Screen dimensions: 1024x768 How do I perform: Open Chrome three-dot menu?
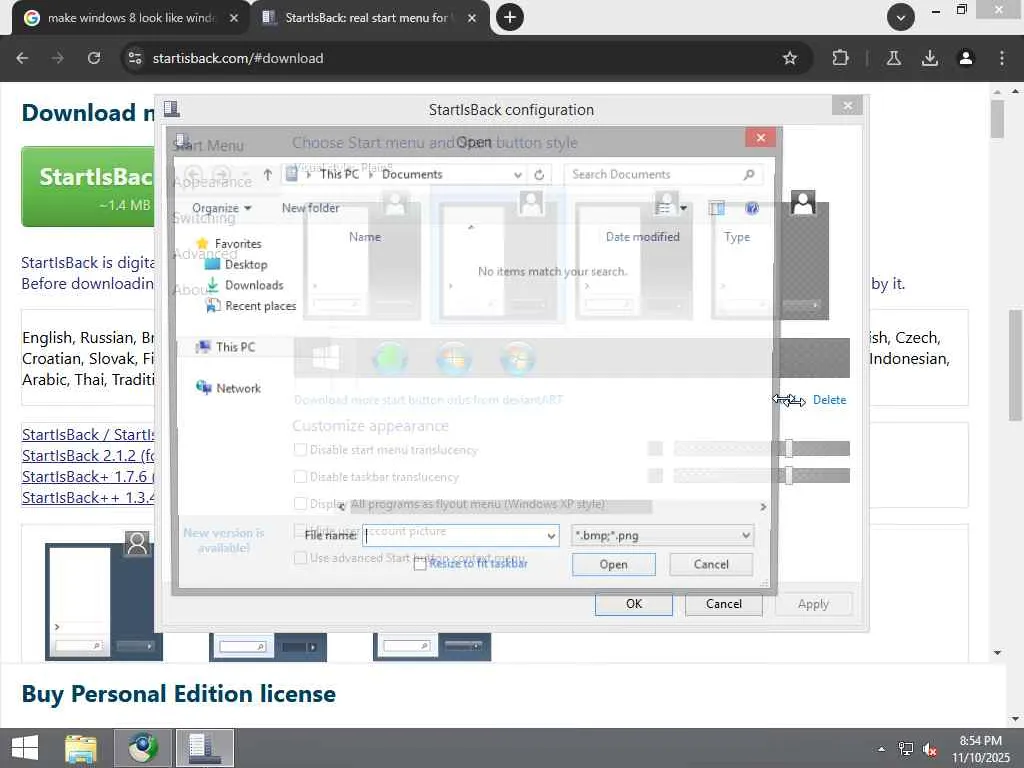tap(1002, 58)
